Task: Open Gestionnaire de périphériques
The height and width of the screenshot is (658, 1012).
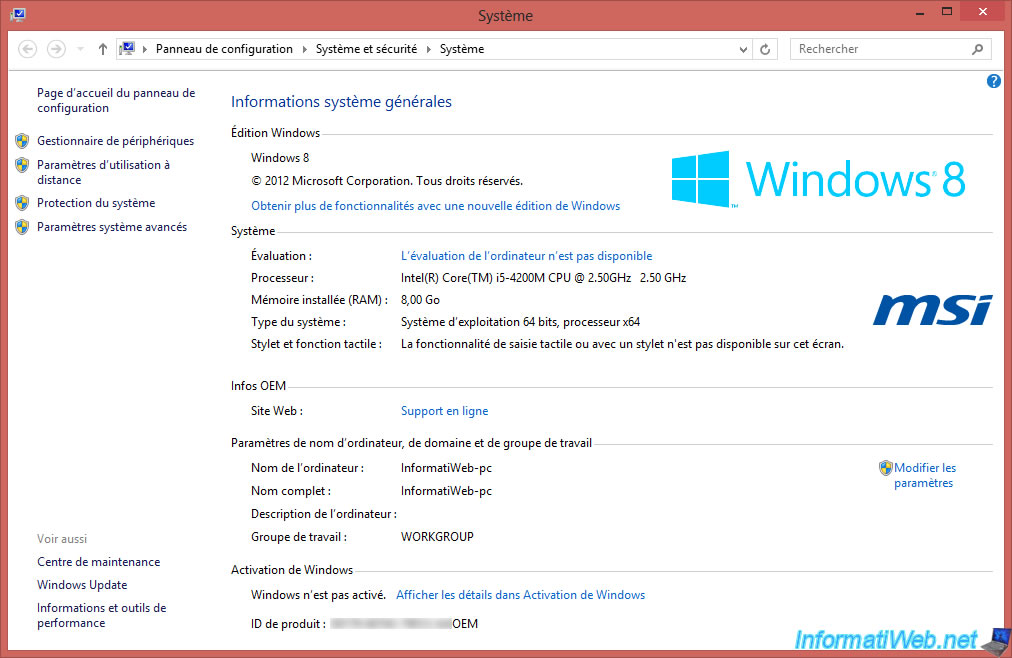Action: pos(116,141)
